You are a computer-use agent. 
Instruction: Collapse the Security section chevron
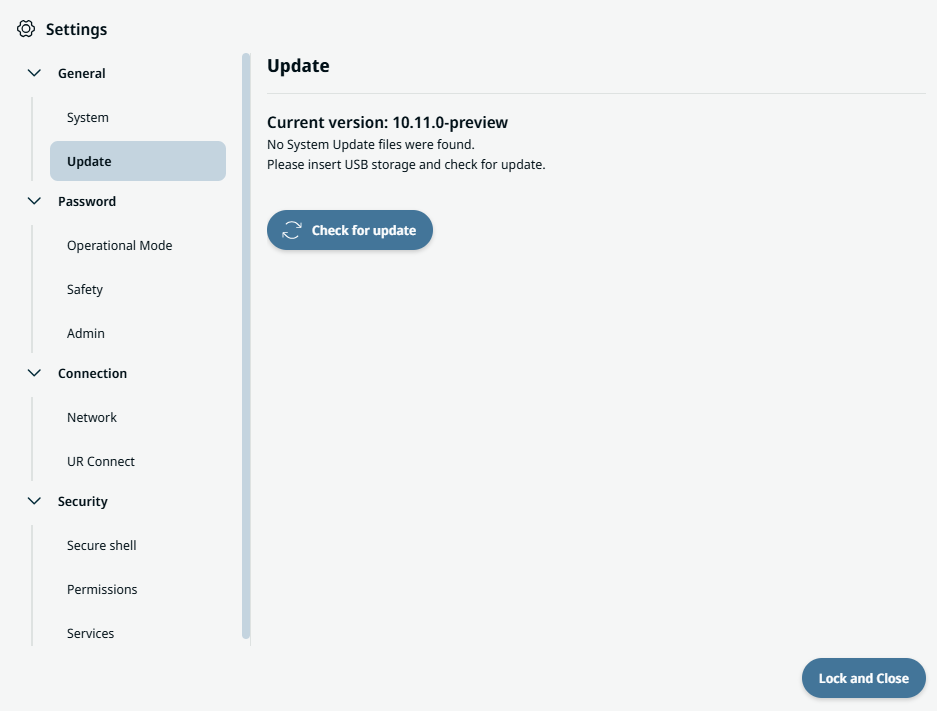(35, 501)
